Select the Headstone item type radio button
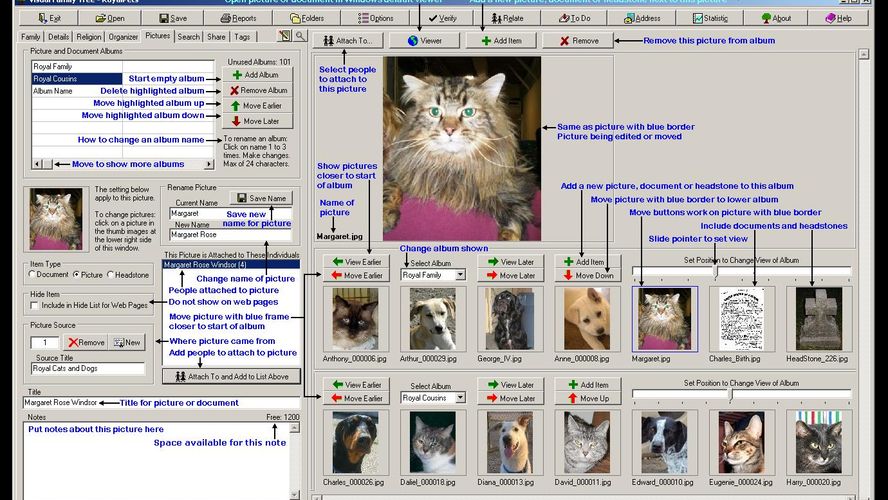888x500 pixels. (x=107, y=274)
